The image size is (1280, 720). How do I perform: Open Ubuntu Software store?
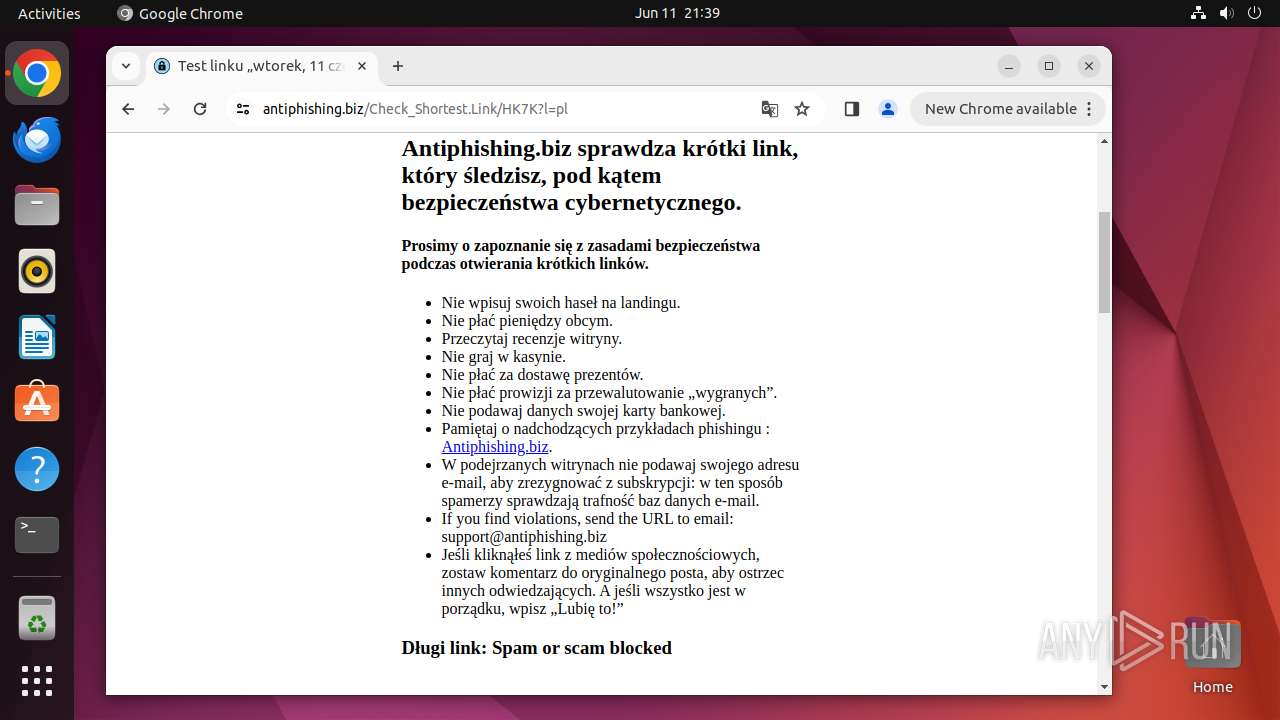(x=37, y=403)
